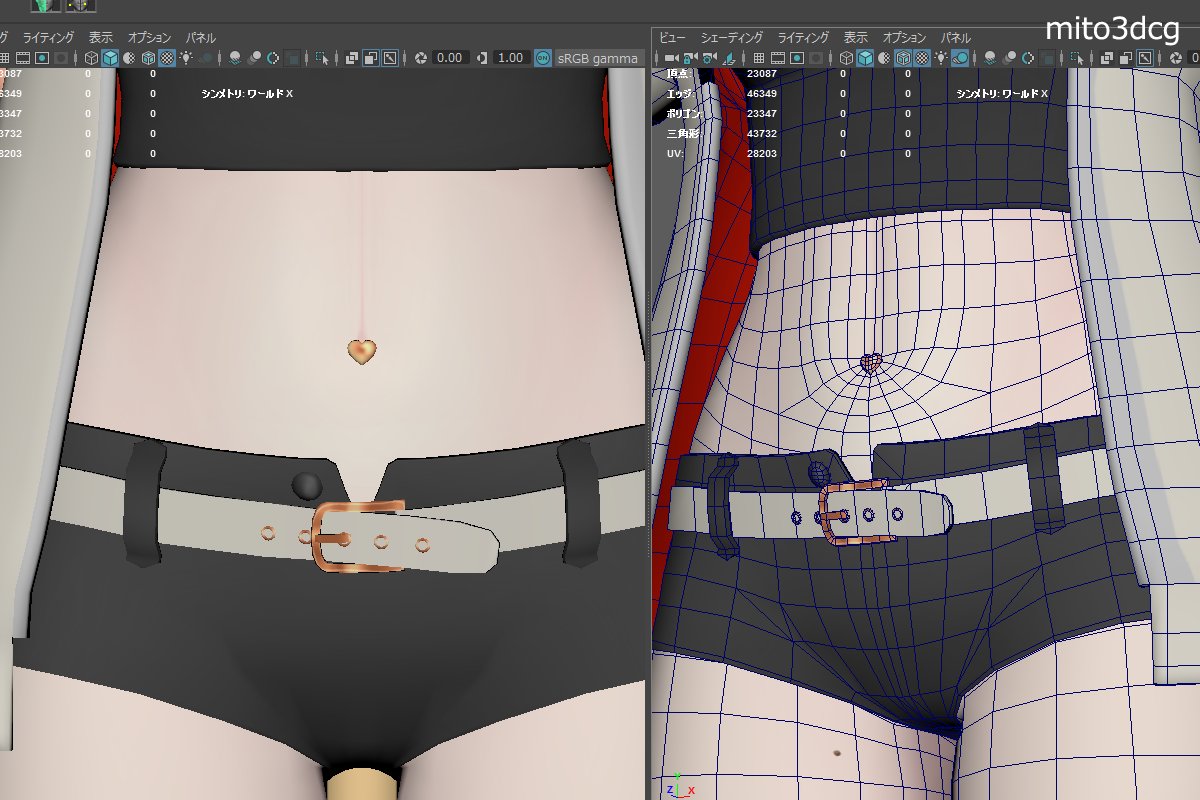Open 表示 menu in left panel
Viewport: 1200px width, 800px height.
101,37
